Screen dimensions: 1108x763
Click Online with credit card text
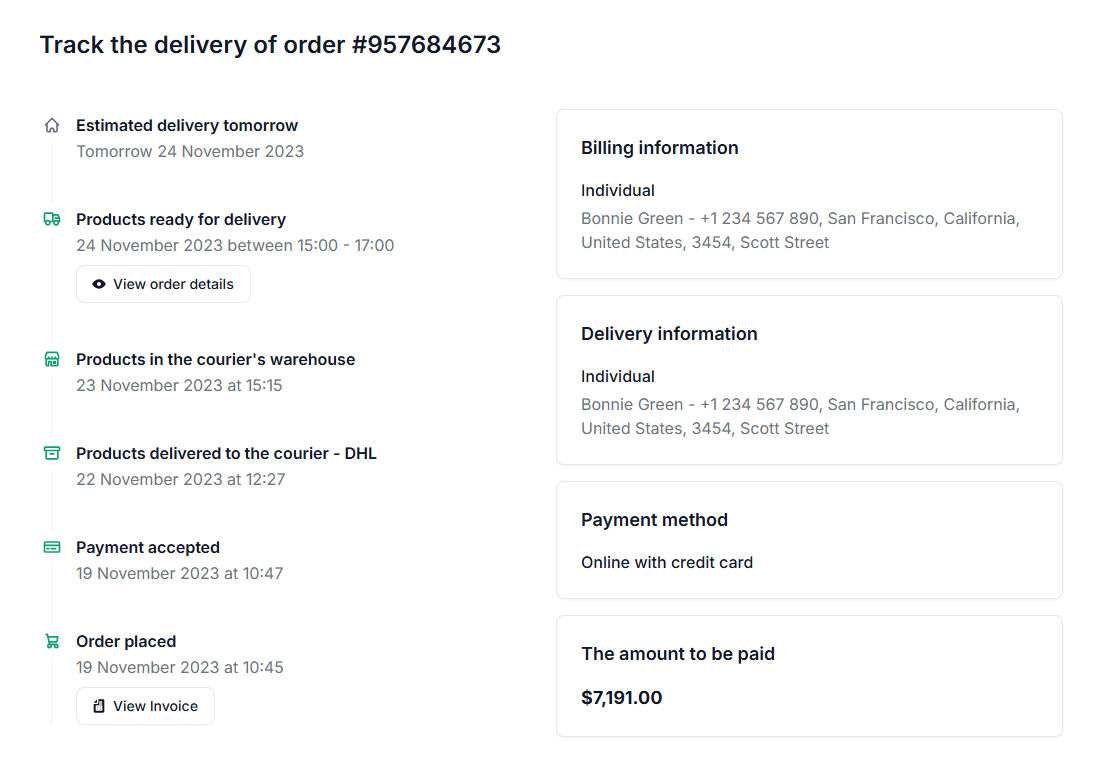[x=667, y=562]
